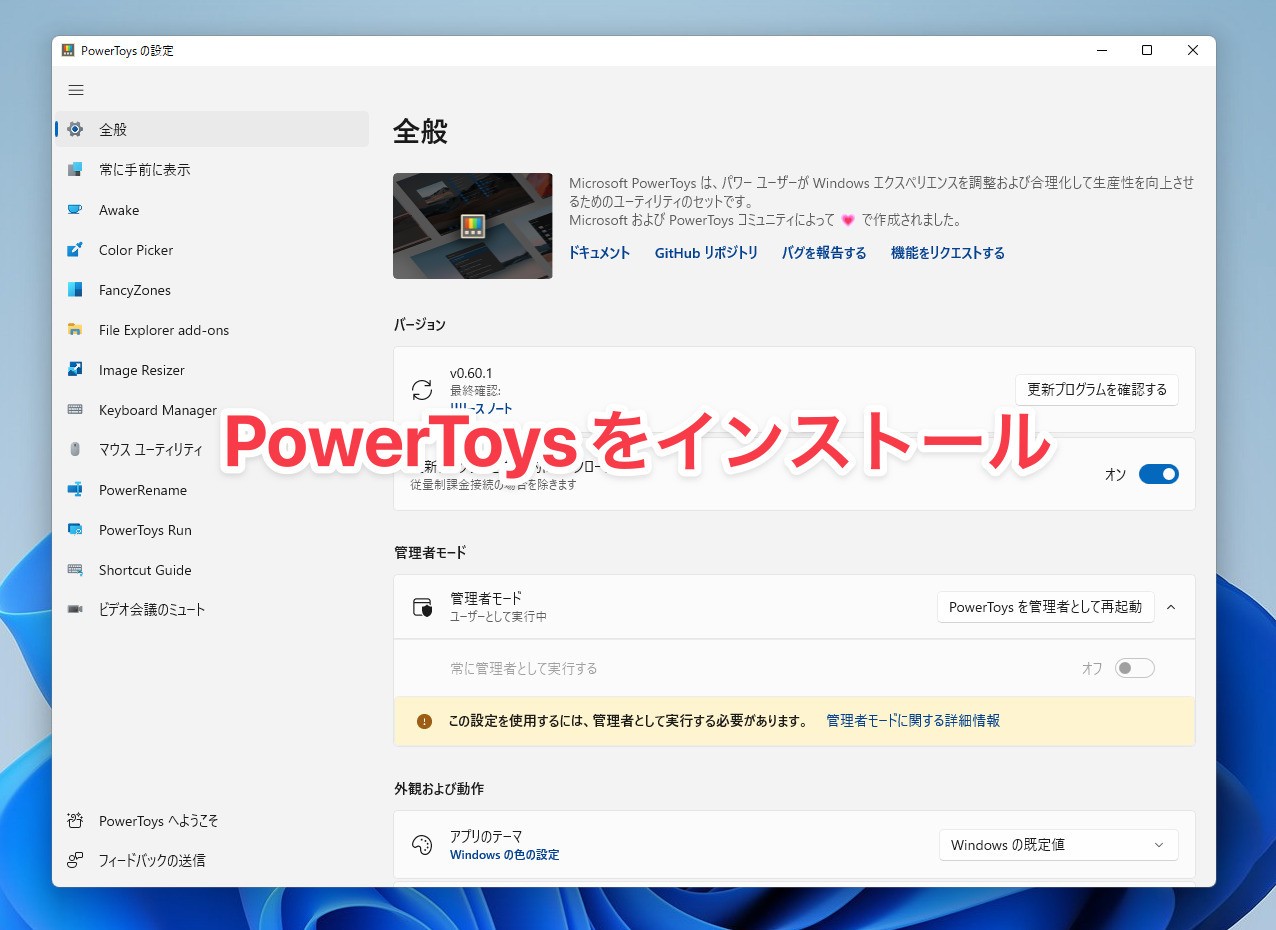Select Image Resizer in sidebar
This screenshot has height=930, width=1276.
(x=212, y=370)
